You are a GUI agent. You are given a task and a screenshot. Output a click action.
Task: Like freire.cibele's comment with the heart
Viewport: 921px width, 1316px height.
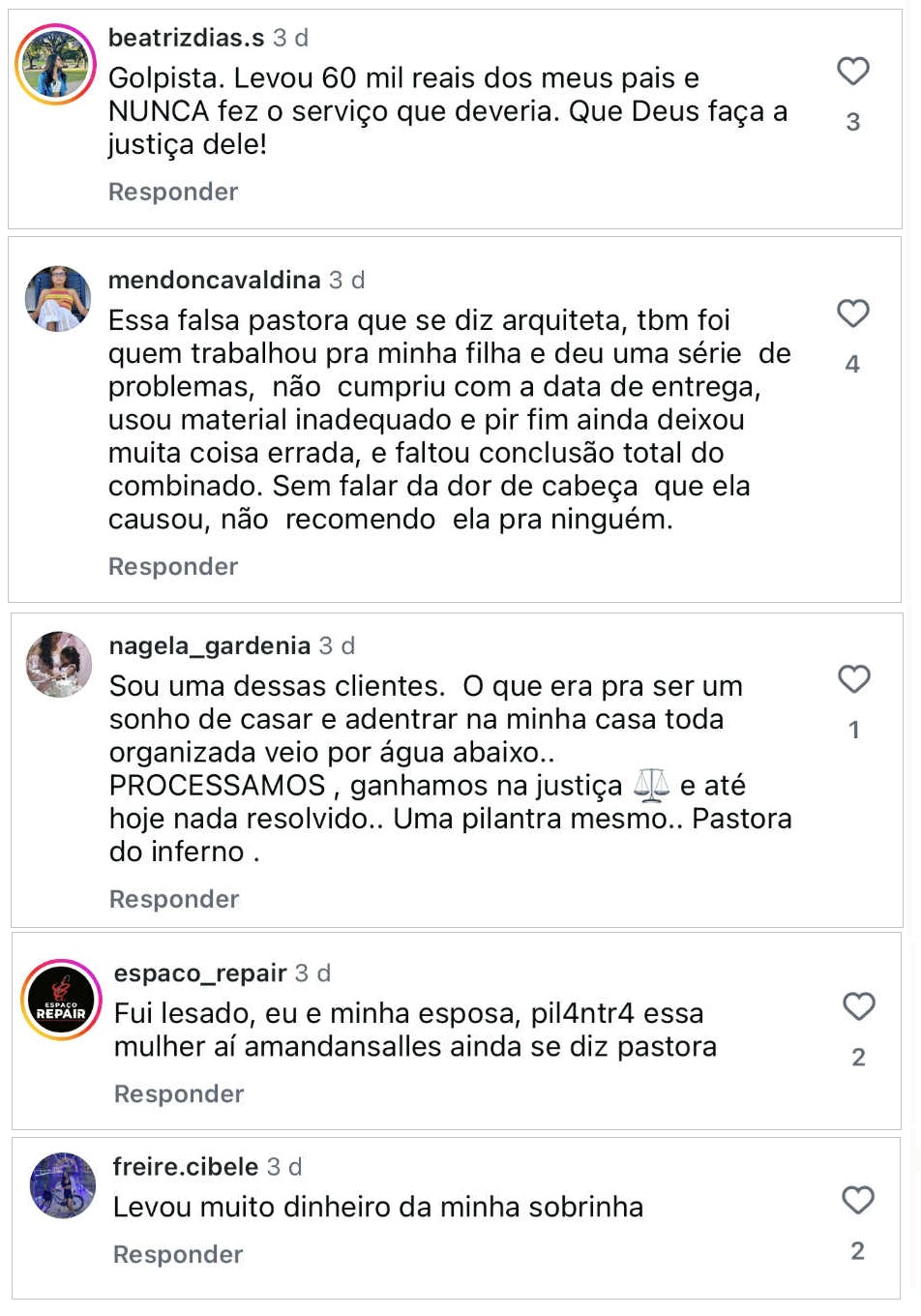pyautogui.click(x=858, y=1200)
